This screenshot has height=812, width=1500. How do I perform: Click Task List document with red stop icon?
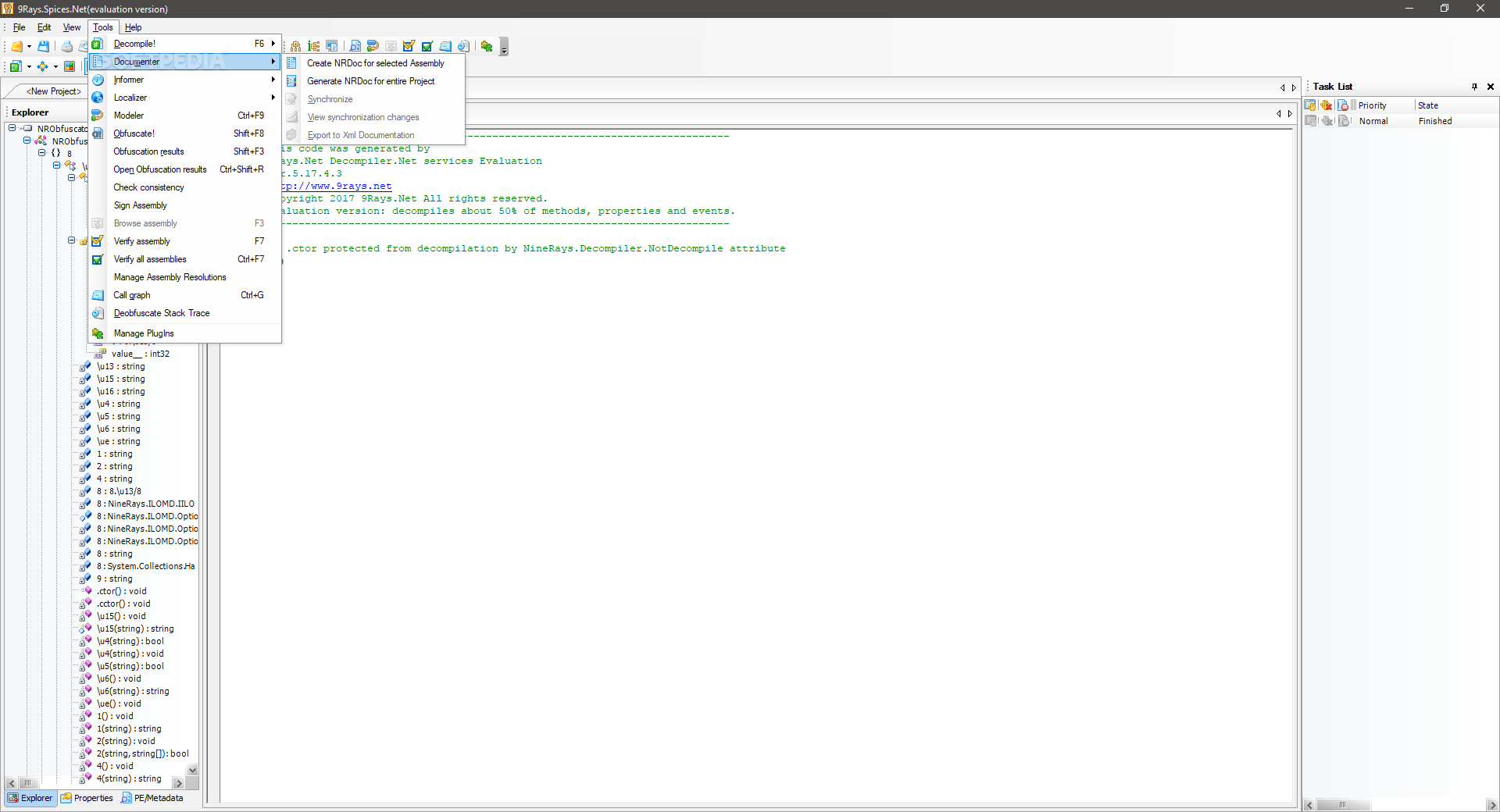(x=1343, y=105)
